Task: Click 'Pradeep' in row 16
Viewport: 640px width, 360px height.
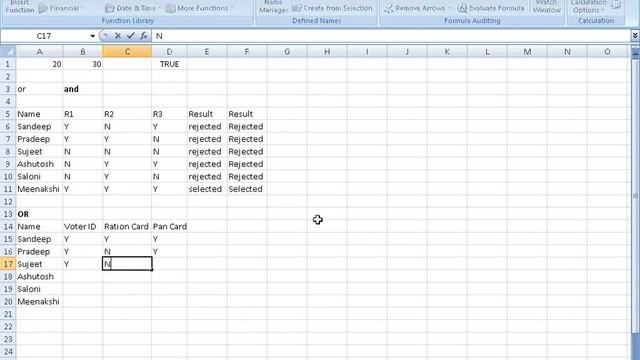Action: pyautogui.click(x=39, y=251)
